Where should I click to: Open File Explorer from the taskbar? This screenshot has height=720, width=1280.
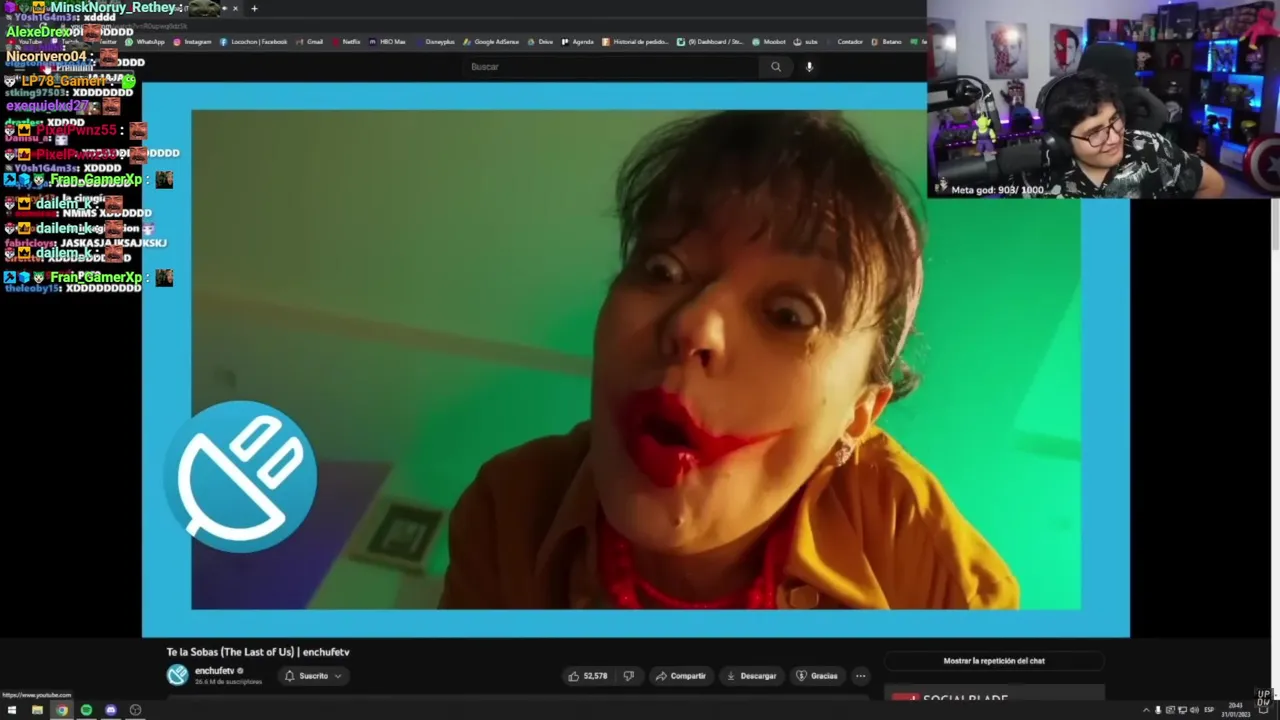pos(37,710)
